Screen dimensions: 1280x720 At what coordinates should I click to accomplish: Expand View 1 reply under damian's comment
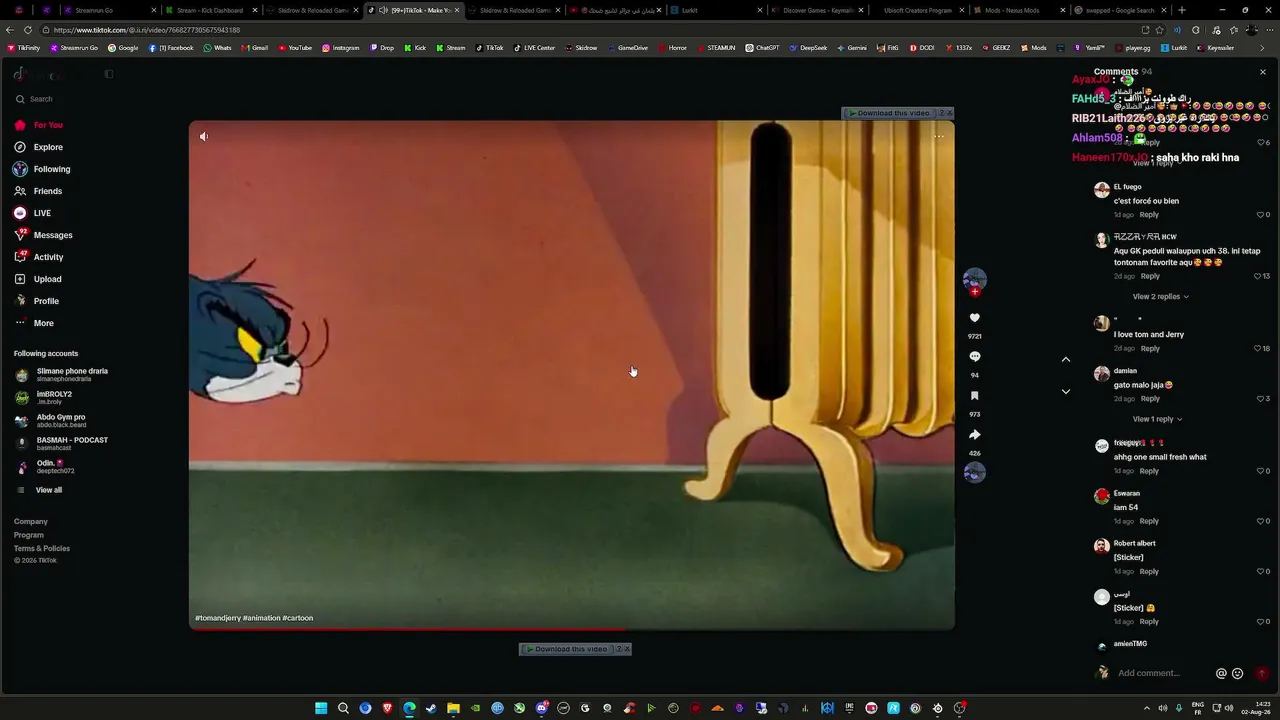[x=1157, y=419]
